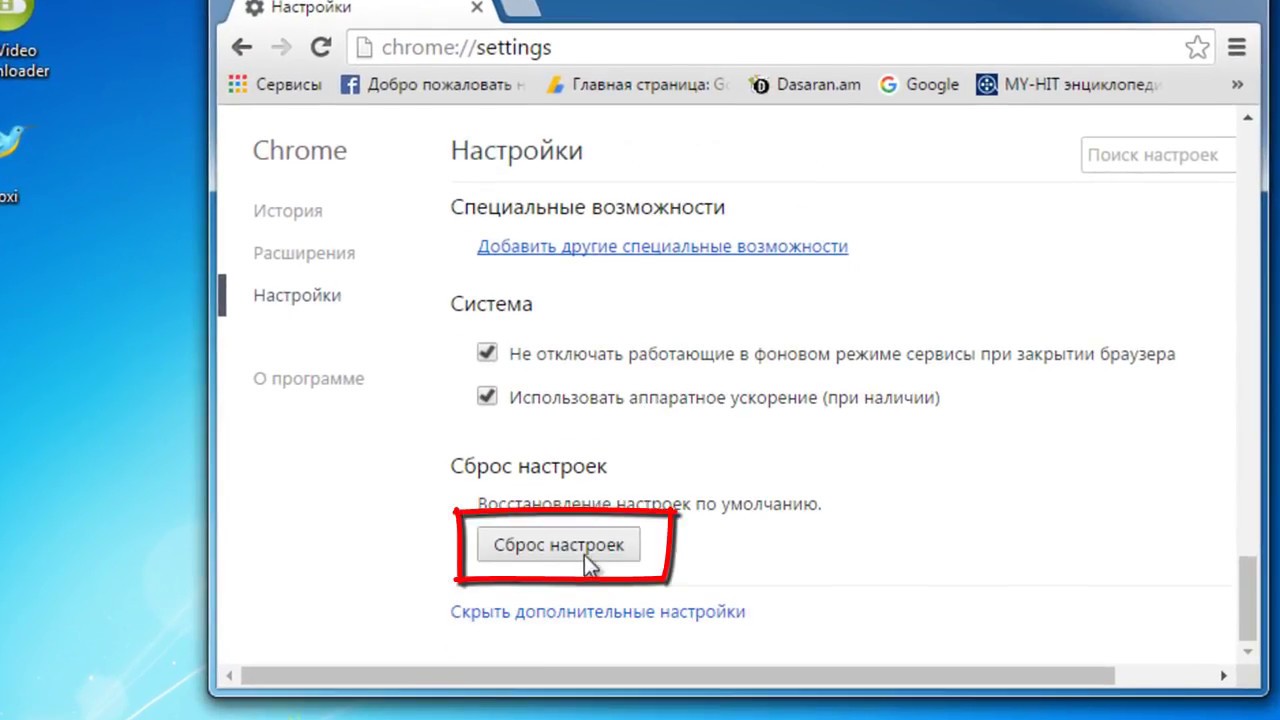Screen dimensions: 1280x720
Task: Click the Система section heading
Action: pyautogui.click(x=491, y=304)
